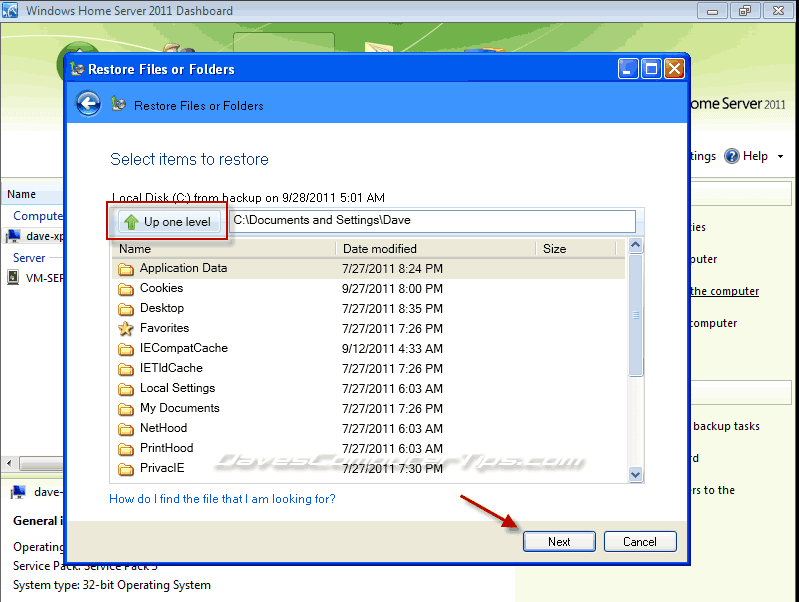Click IECompatCache date 9/12/2011 4:33 AM

click(392, 349)
